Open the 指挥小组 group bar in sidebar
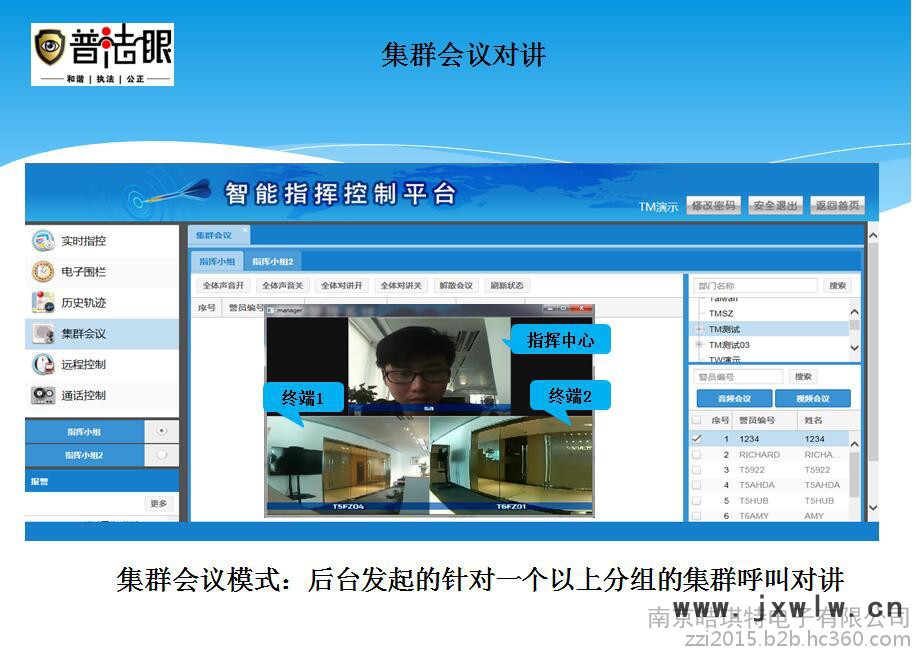The height and width of the screenshot is (651, 916). pos(84,432)
